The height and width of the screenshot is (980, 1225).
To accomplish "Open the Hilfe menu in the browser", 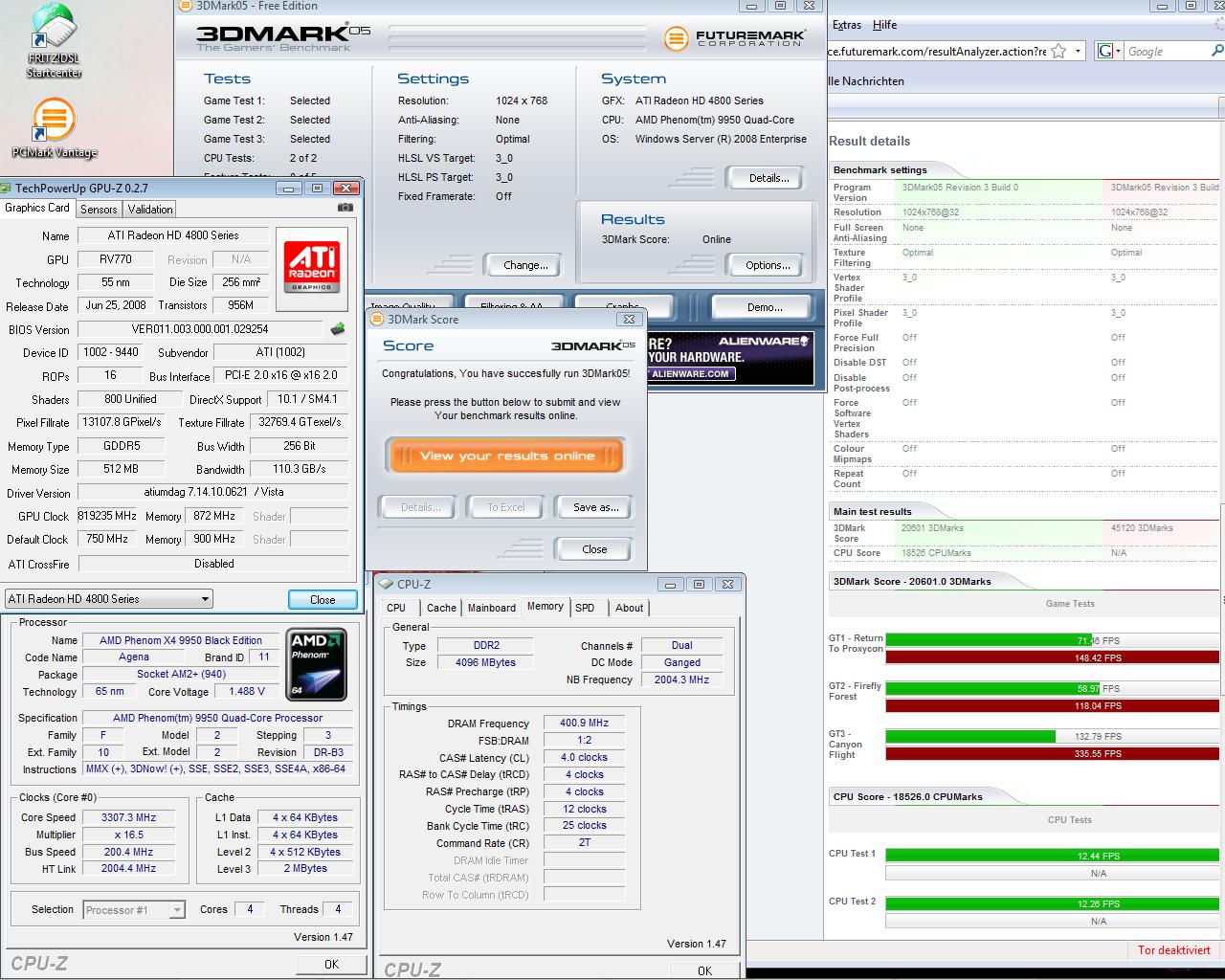I will [x=885, y=25].
